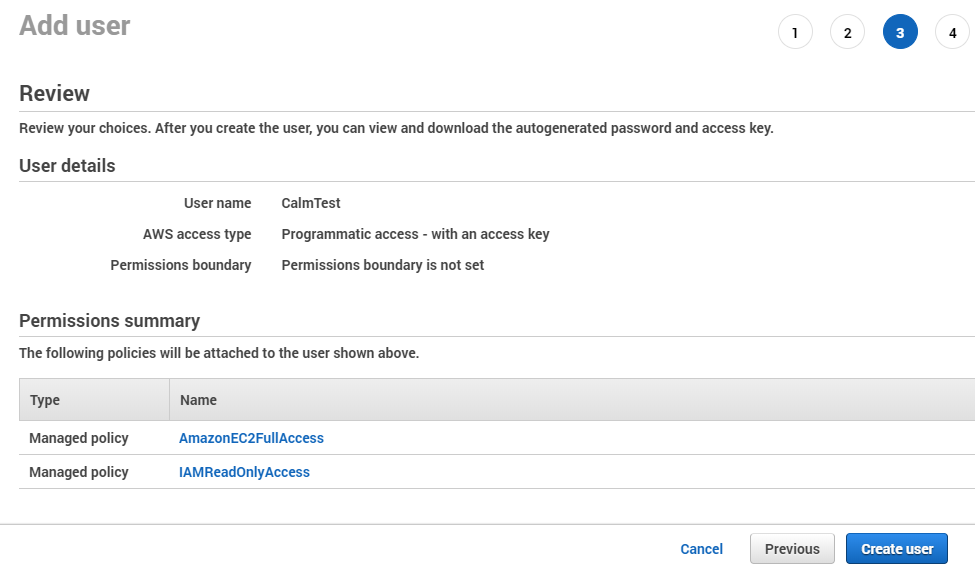Select Managed policy cell for AmazonEC2FullAccess row
975x569 pixels.
(79, 438)
